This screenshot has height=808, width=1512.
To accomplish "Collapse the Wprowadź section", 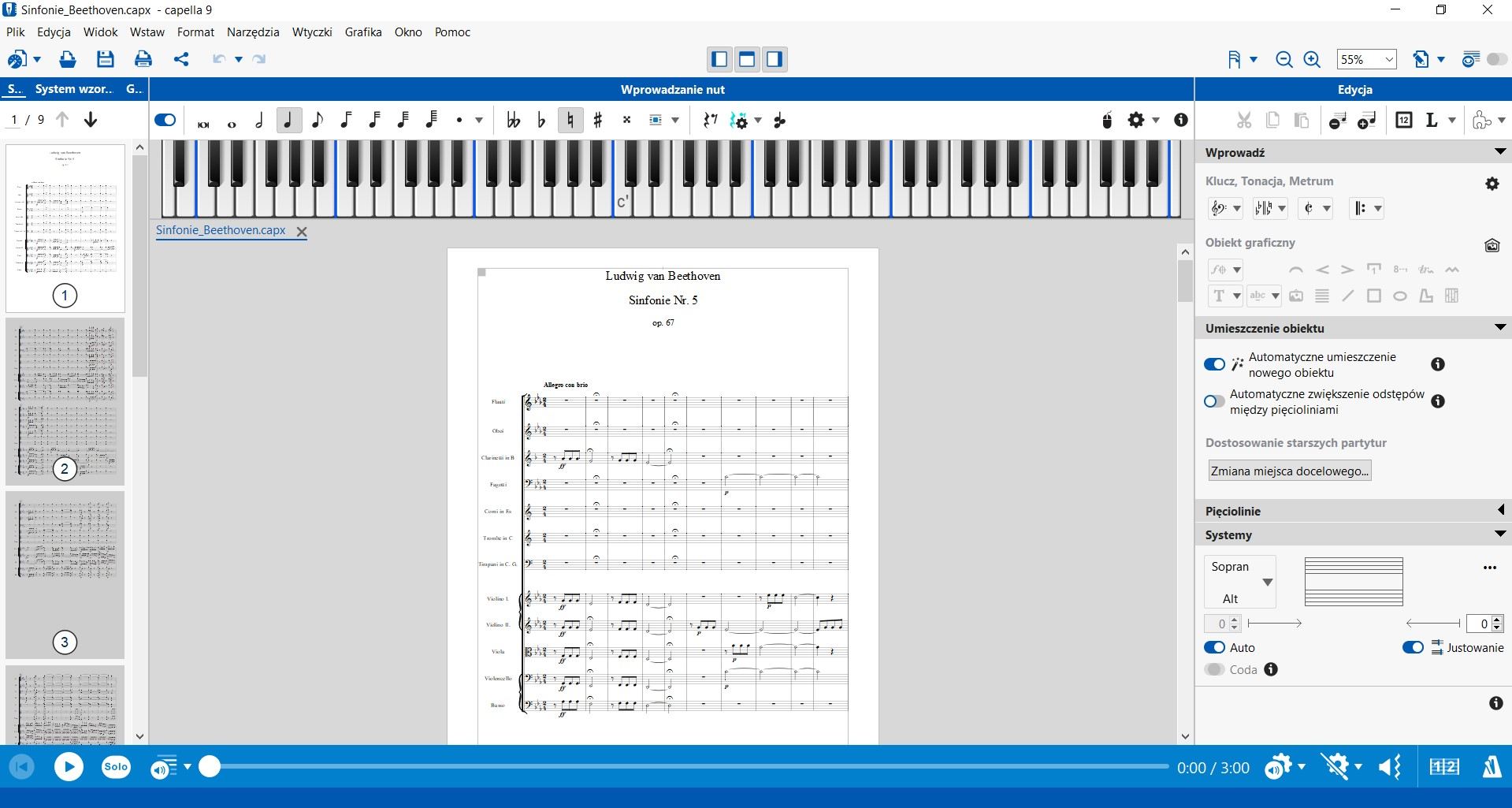I will [1499, 152].
